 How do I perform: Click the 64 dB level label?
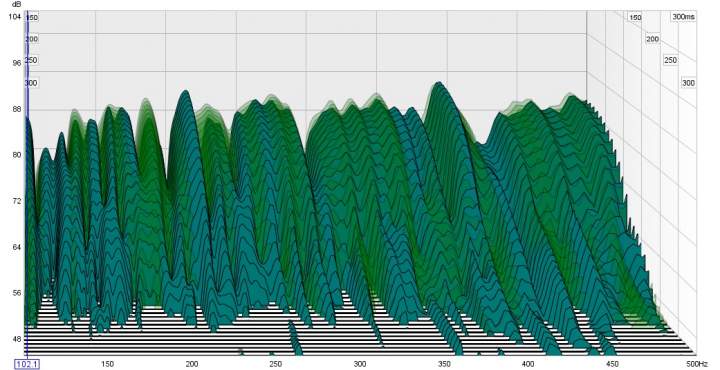click(x=17, y=247)
